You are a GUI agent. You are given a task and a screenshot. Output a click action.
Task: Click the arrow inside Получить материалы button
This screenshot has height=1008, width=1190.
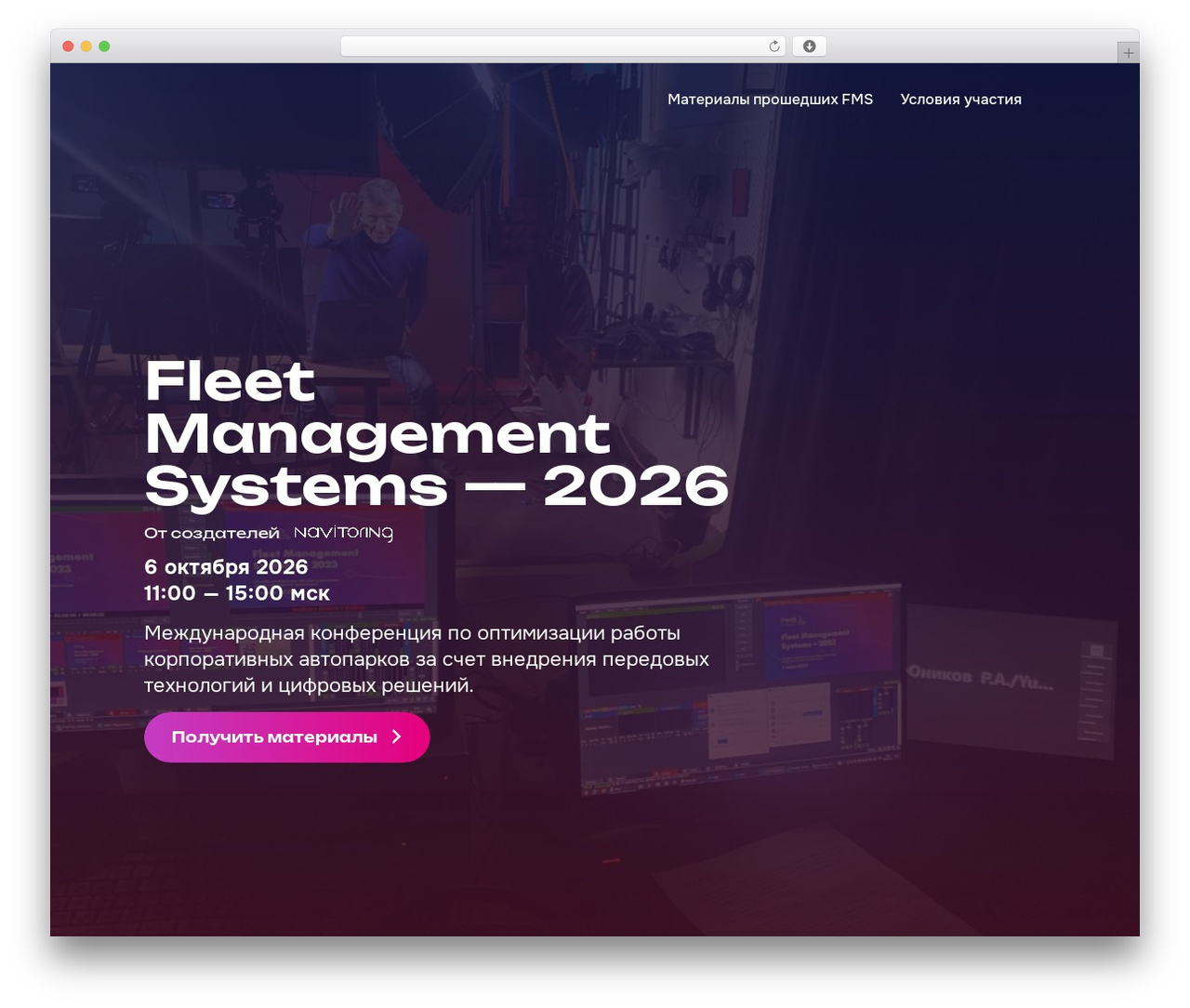click(397, 736)
